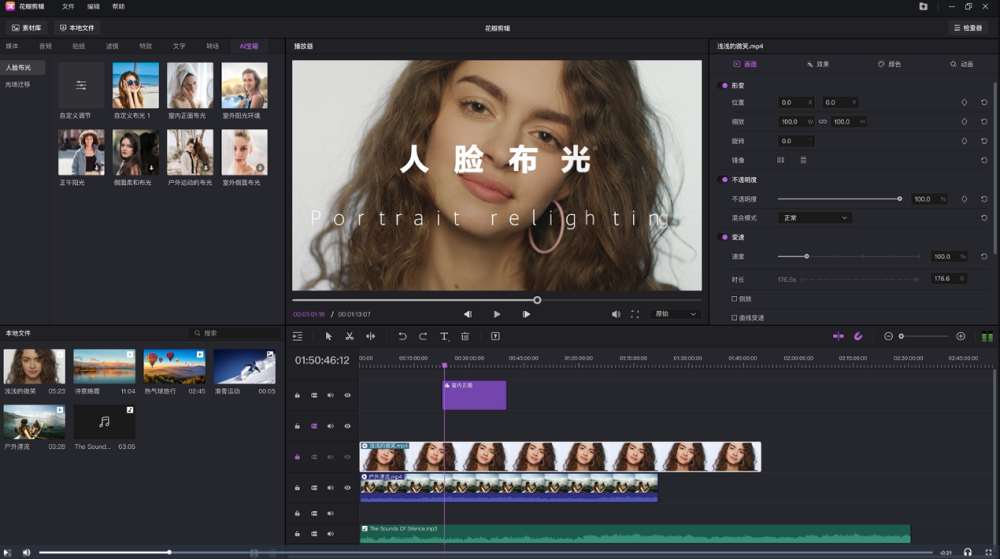
Task: Click the magnet snap icon above timeline
Action: (858, 337)
